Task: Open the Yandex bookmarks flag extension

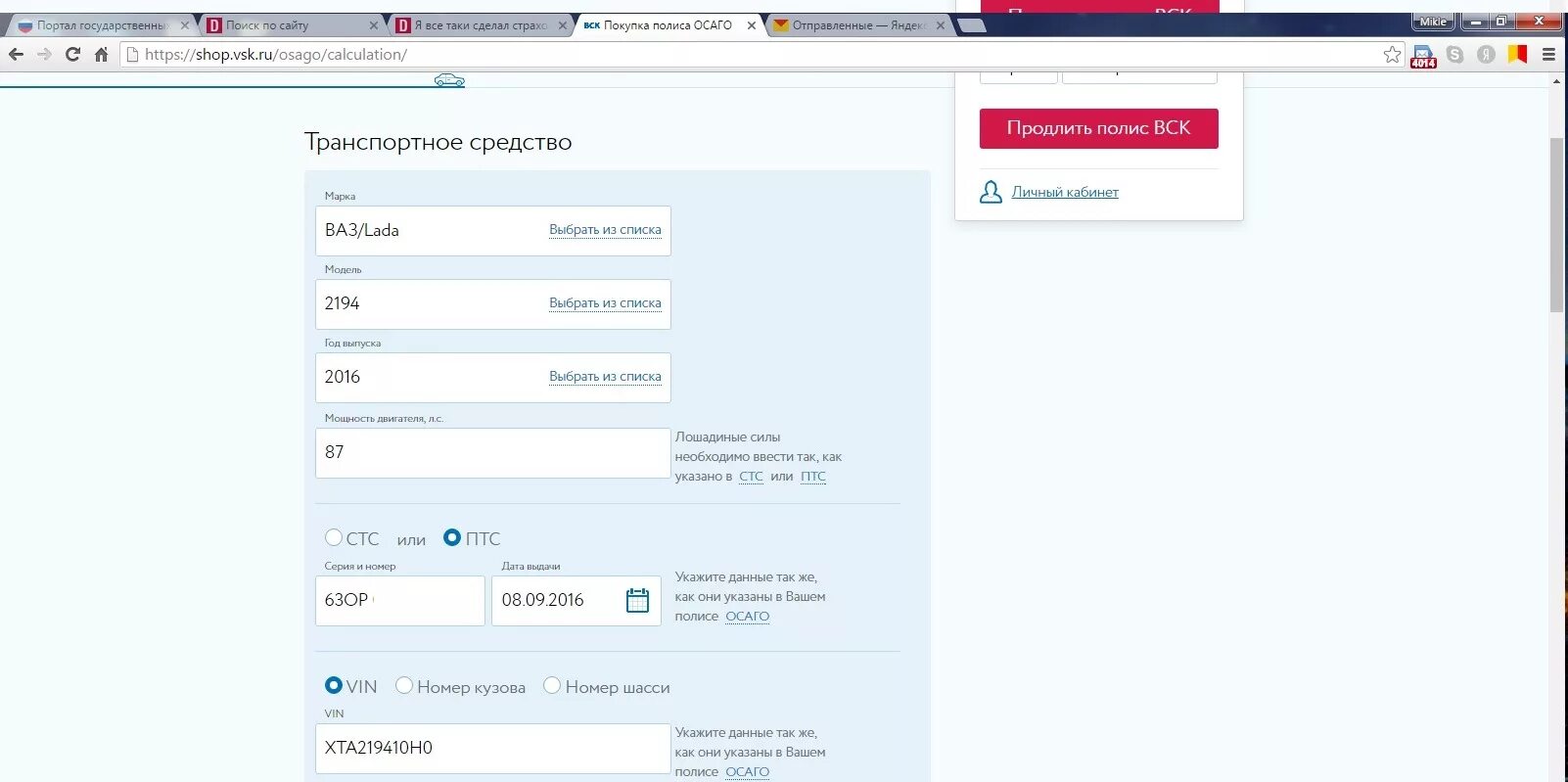Action: (1517, 55)
